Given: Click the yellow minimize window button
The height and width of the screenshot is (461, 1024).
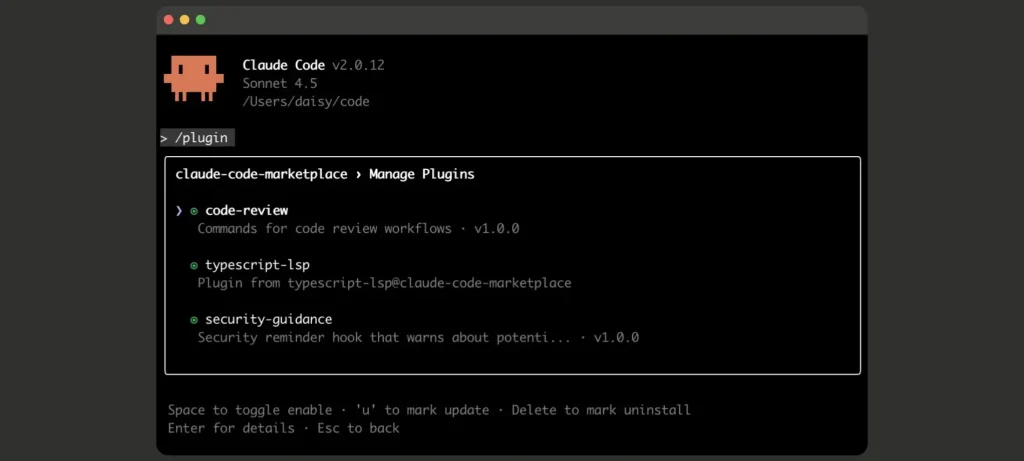Looking at the screenshot, I should (184, 20).
